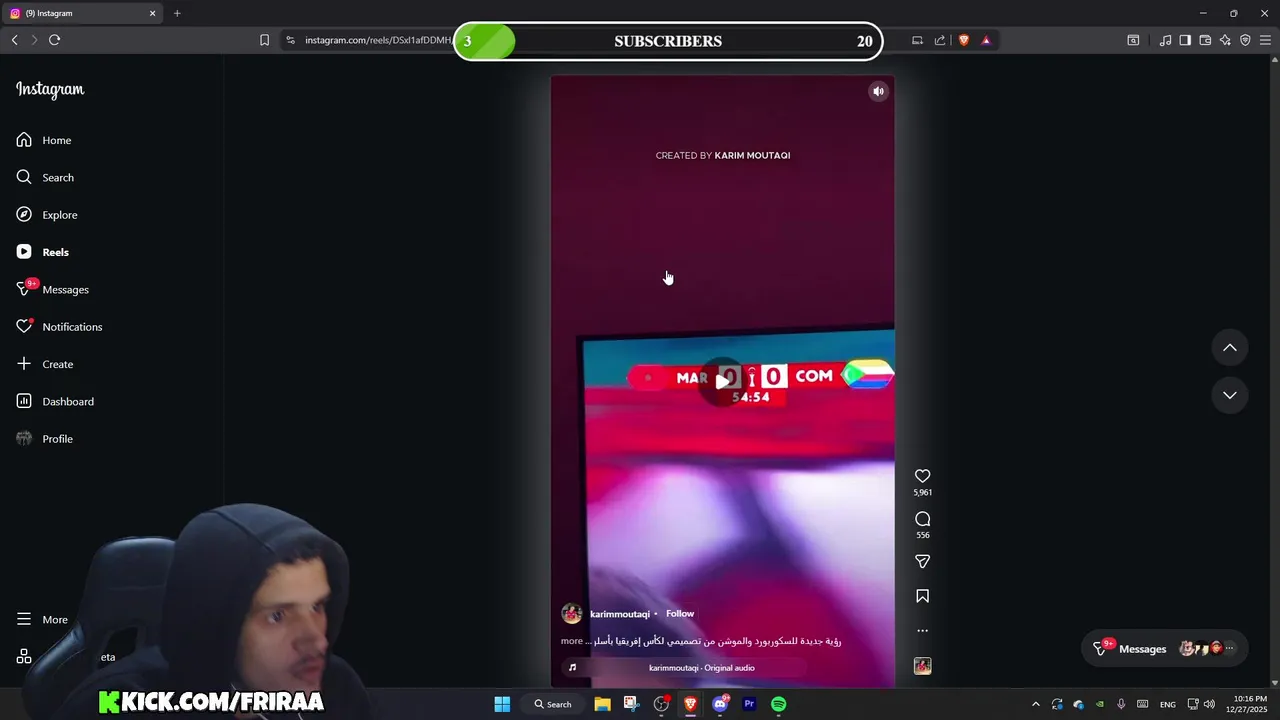
Task: Open the tab search button
Action: (x=1133, y=40)
